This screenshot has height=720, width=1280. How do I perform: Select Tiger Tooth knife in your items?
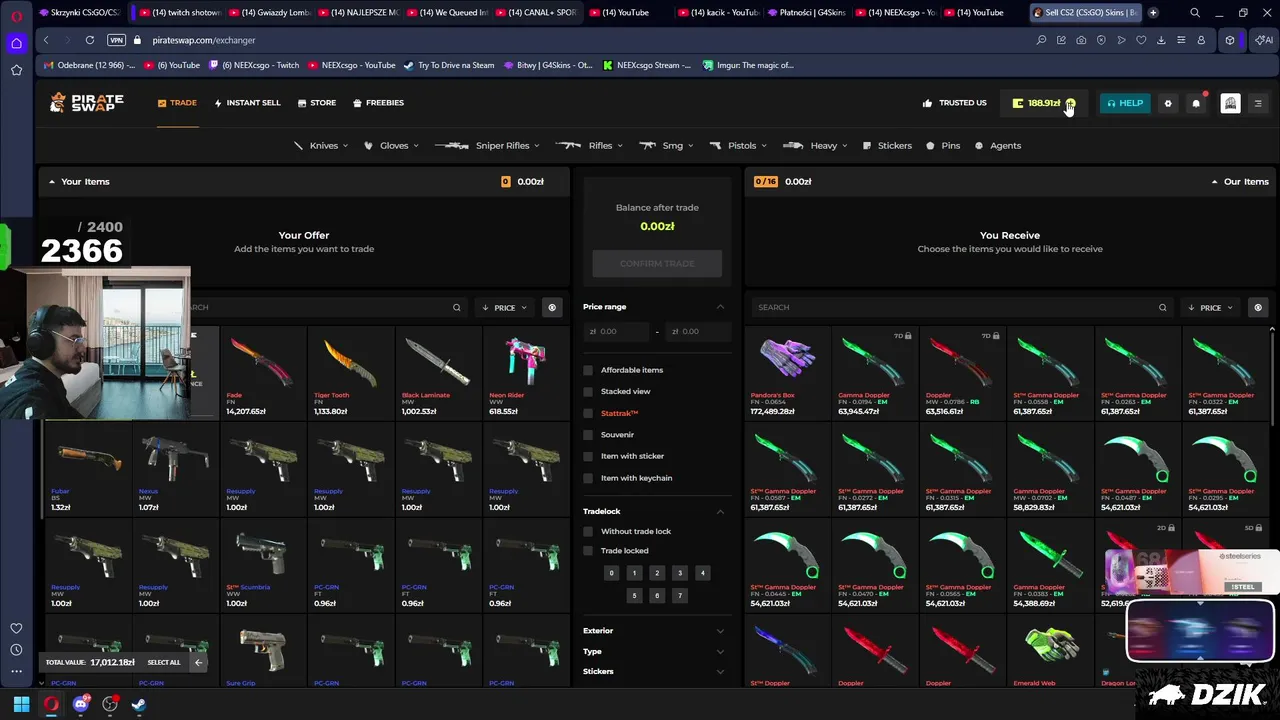tap(349, 372)
